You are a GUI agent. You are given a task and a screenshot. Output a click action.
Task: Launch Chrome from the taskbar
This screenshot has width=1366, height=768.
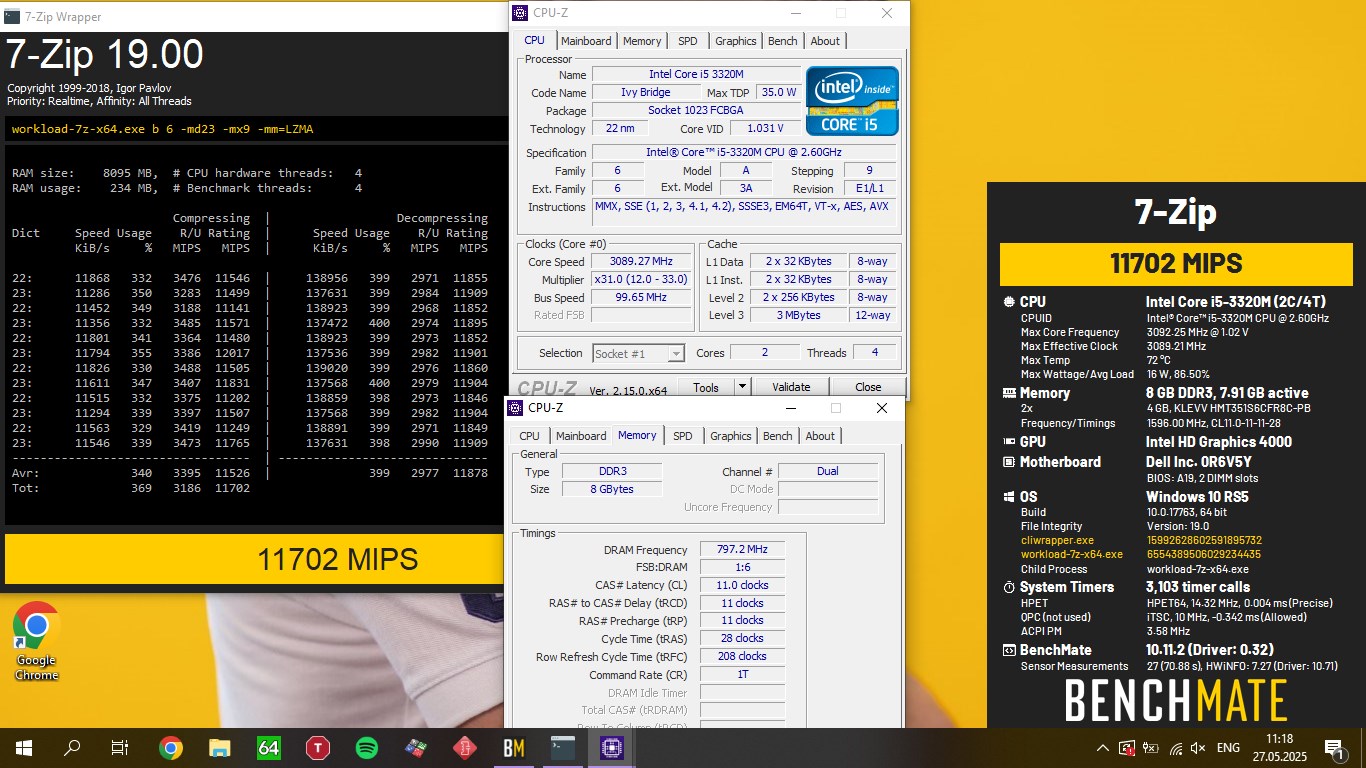[170, 747]
